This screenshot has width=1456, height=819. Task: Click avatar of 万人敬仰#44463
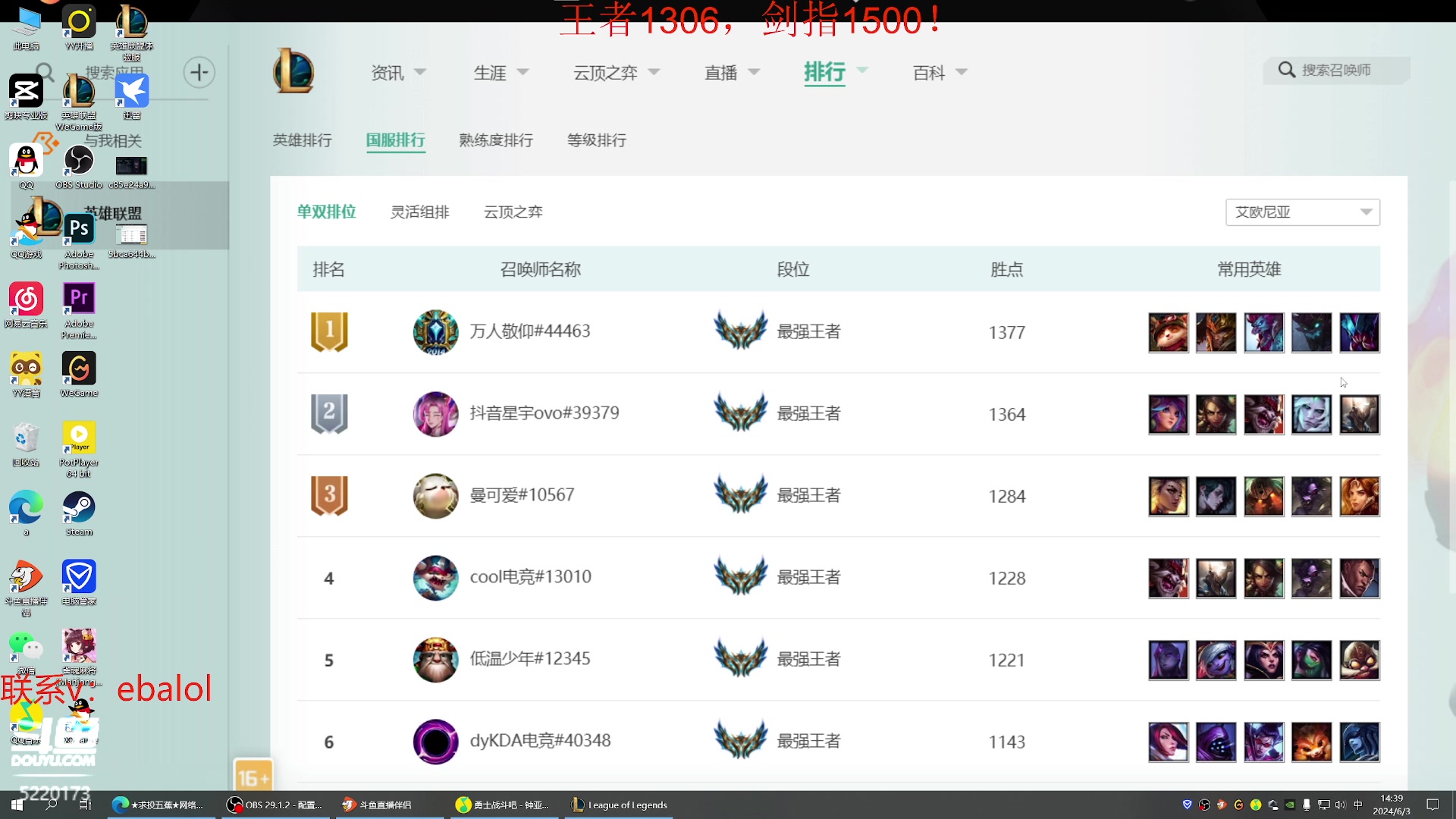pyautogui.click(x=435, y=332)
